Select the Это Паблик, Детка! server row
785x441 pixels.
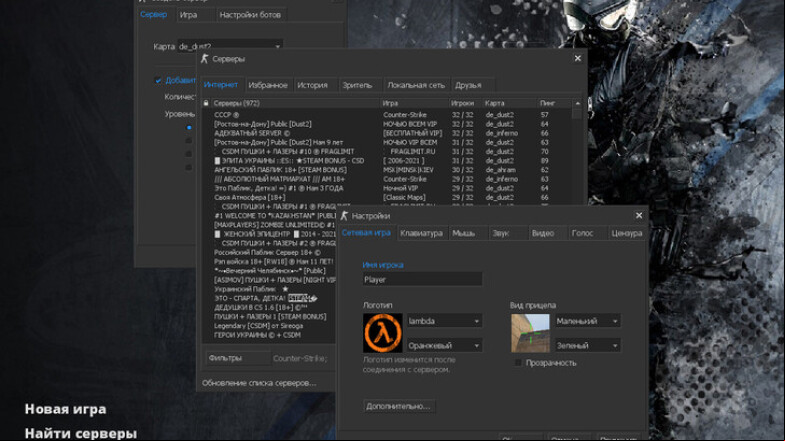[388, 188]
